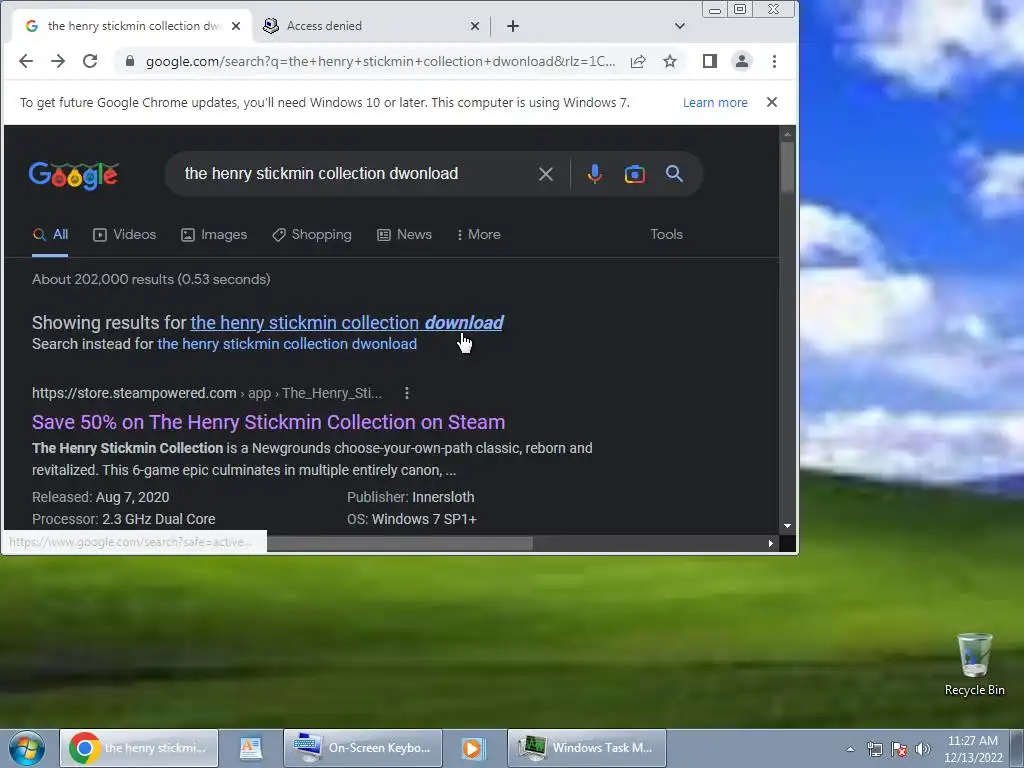
Task: Search by image with the camera icon
Action: pyautogui.click(x=635, y=174)
